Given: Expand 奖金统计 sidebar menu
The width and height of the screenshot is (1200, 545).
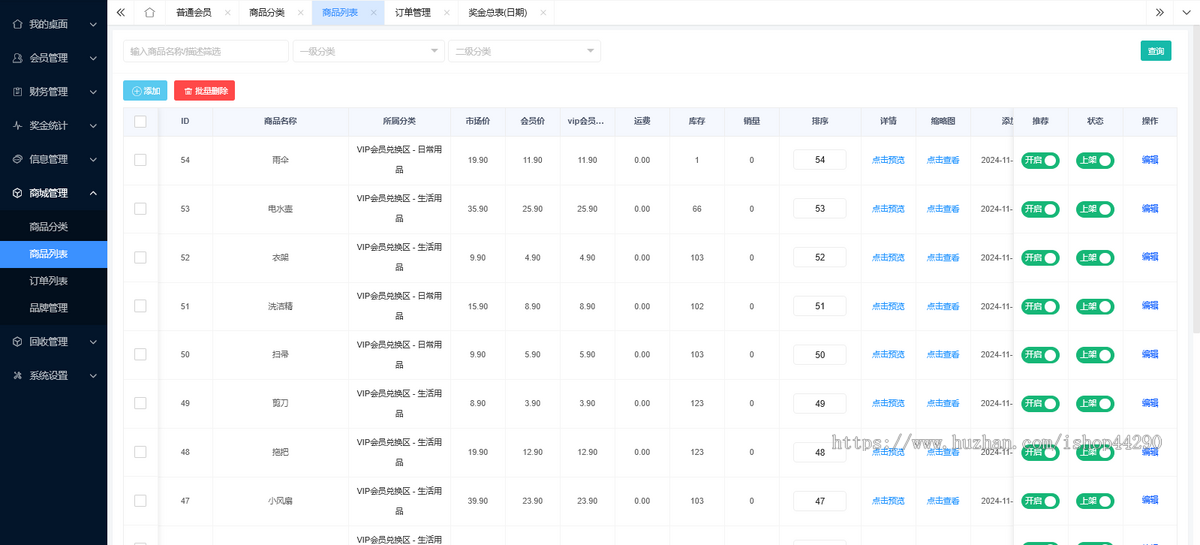Looking at the screenshot, I should click(x=53, y=126).
